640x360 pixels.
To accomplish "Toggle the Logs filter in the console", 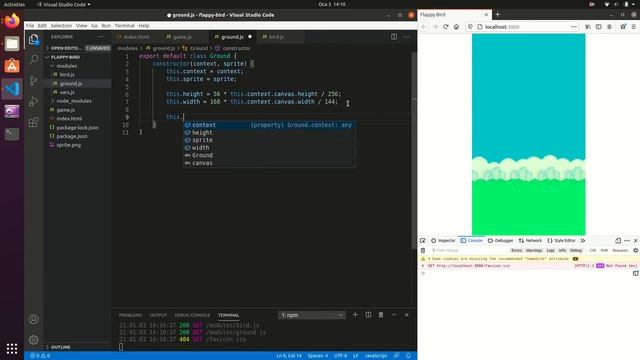I will pos(551,250).
